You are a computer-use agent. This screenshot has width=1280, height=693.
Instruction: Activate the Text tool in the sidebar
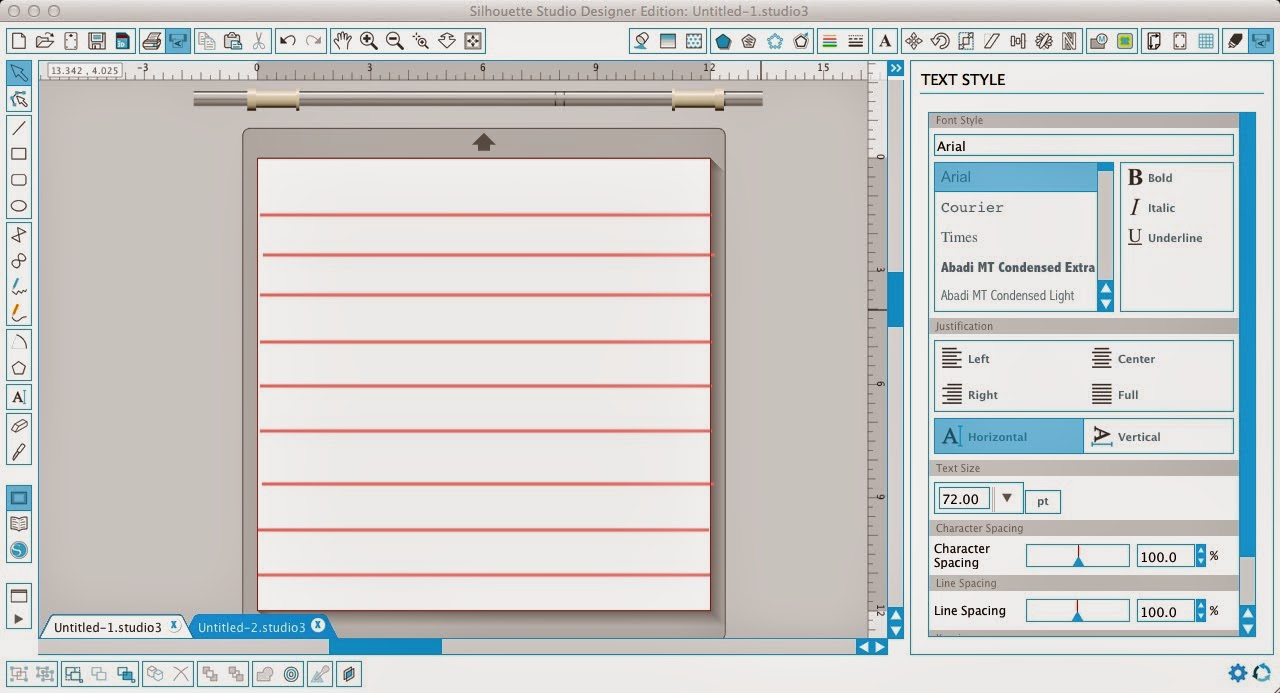[20, 397]
